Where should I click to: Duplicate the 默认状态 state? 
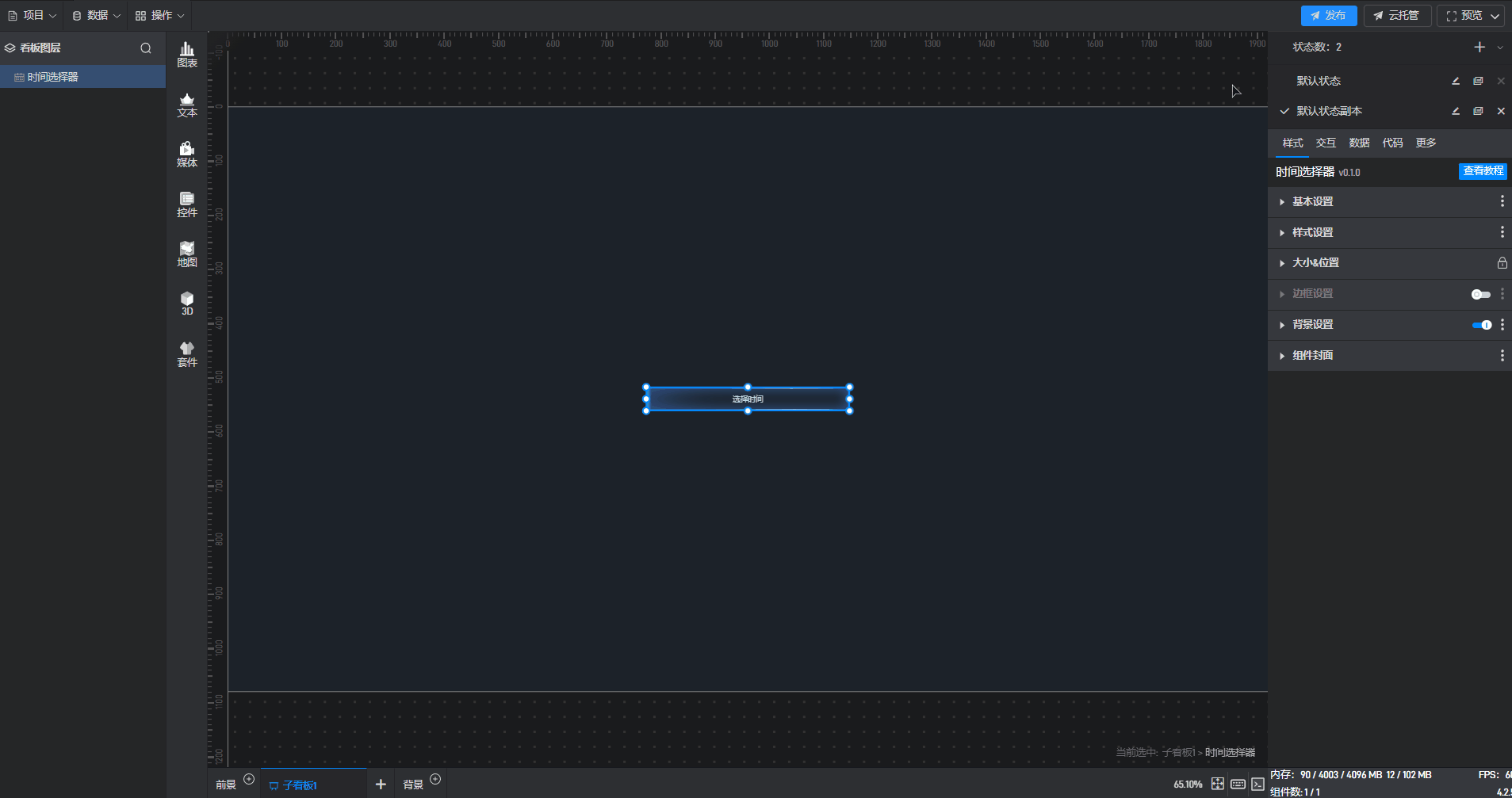(1478, 81)
